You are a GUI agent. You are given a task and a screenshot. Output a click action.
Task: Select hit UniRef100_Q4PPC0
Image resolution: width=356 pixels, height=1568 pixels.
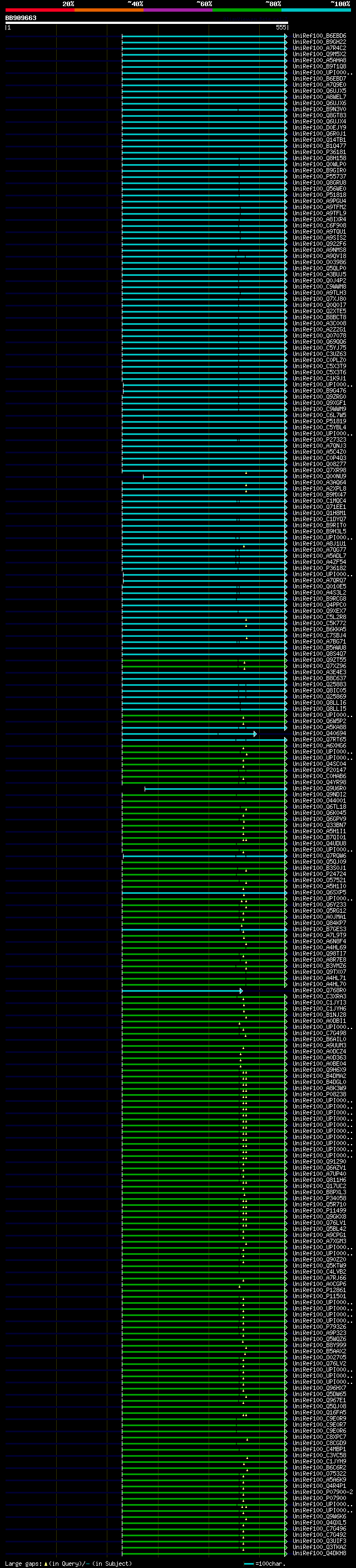pyautogui.click(x=319, y=605)
